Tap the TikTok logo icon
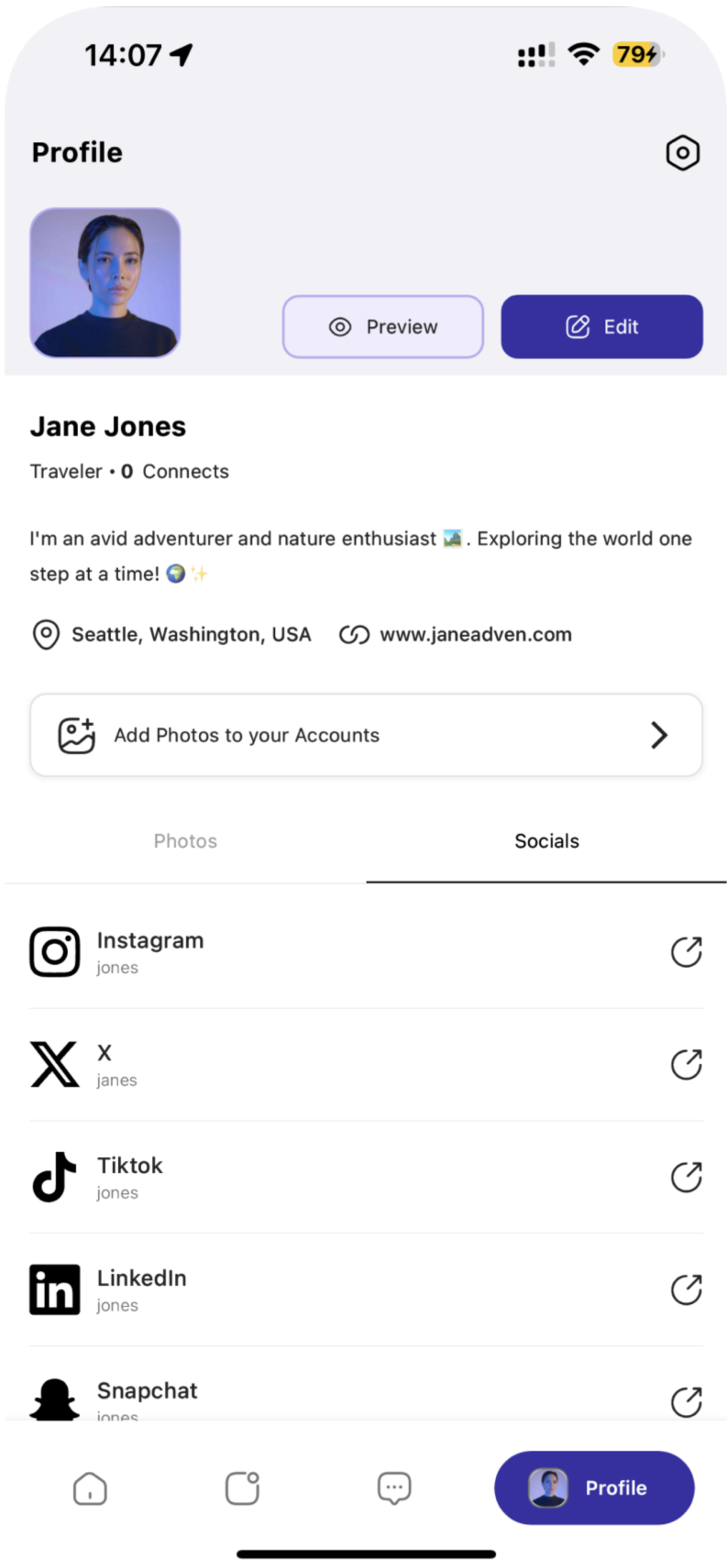 click(x=55, y=1177)
